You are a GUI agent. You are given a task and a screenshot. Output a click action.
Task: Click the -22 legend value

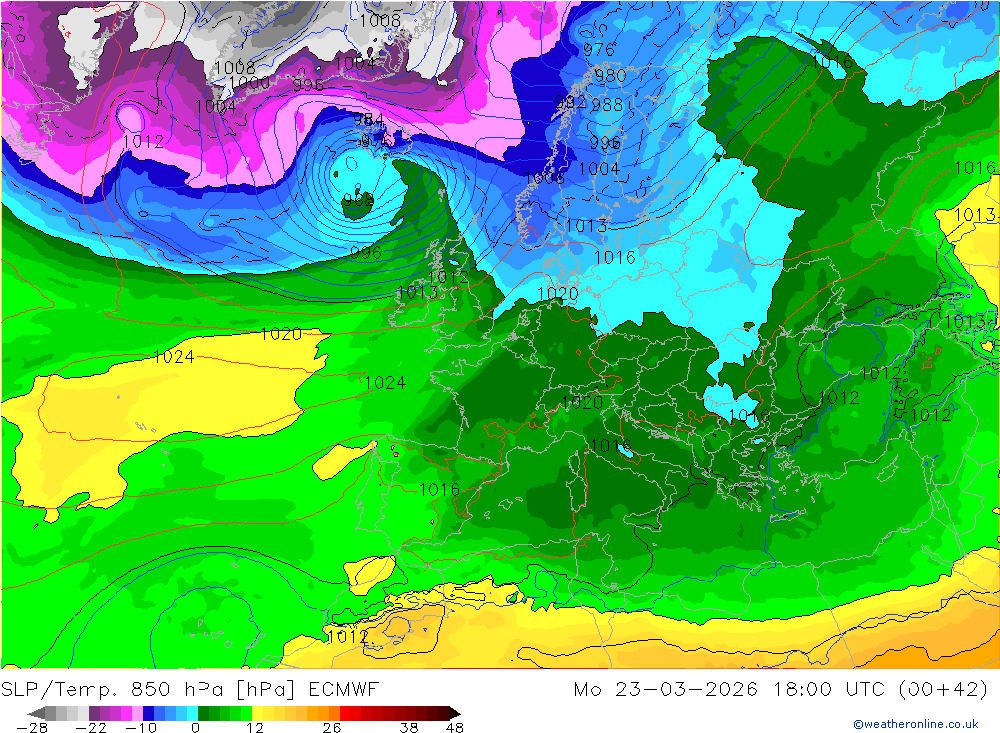coord(91,728)
